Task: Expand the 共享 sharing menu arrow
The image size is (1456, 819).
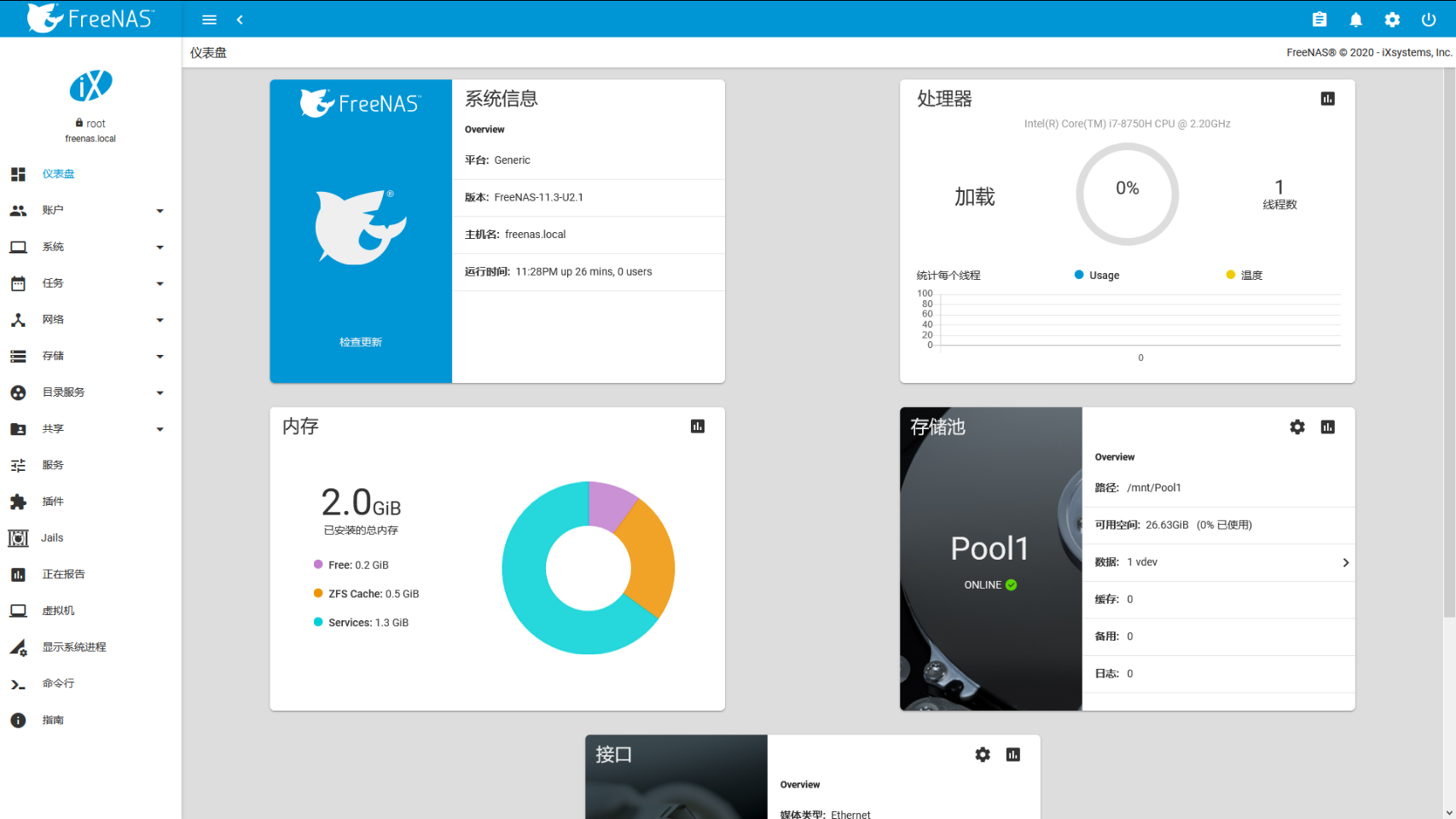Action: 160,429
